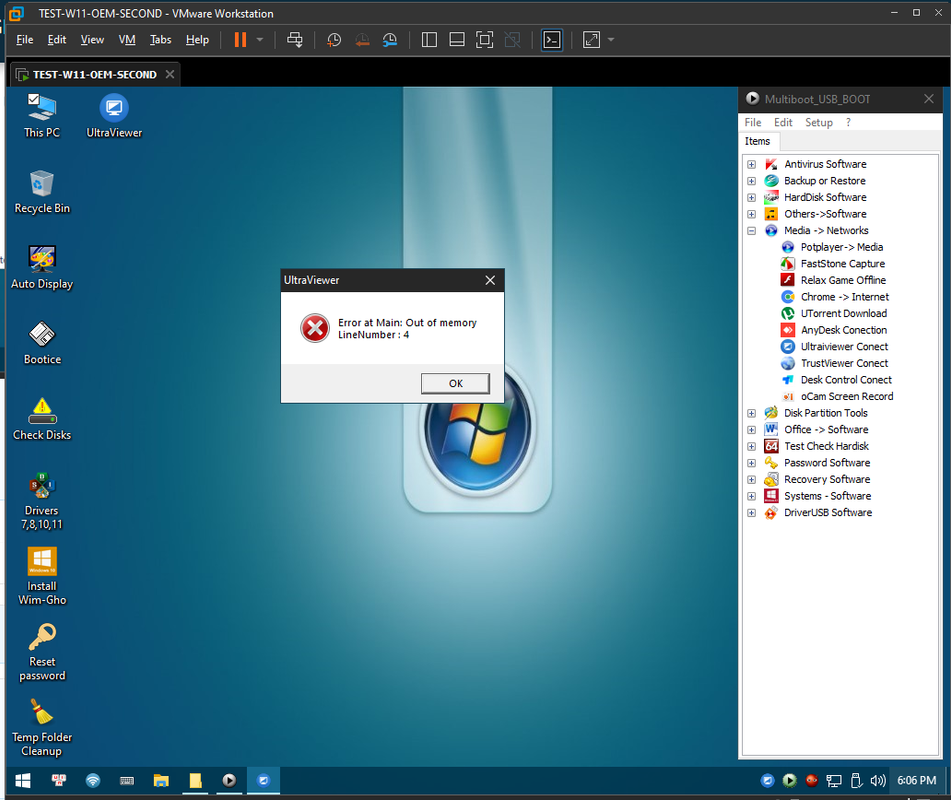Image resolution: width=951 pixels, height=800 pixels.
Task: Open Drivers 7,8,10,11 desktop icon
Action: tap(42, 502)
